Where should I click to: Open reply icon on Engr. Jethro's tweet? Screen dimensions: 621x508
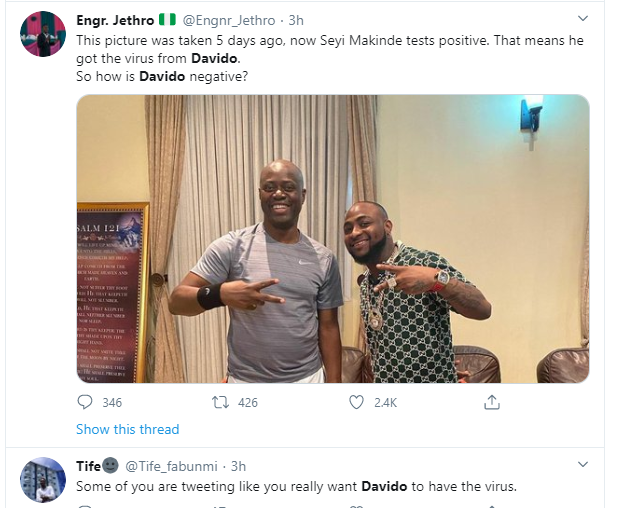click(85, 402)
